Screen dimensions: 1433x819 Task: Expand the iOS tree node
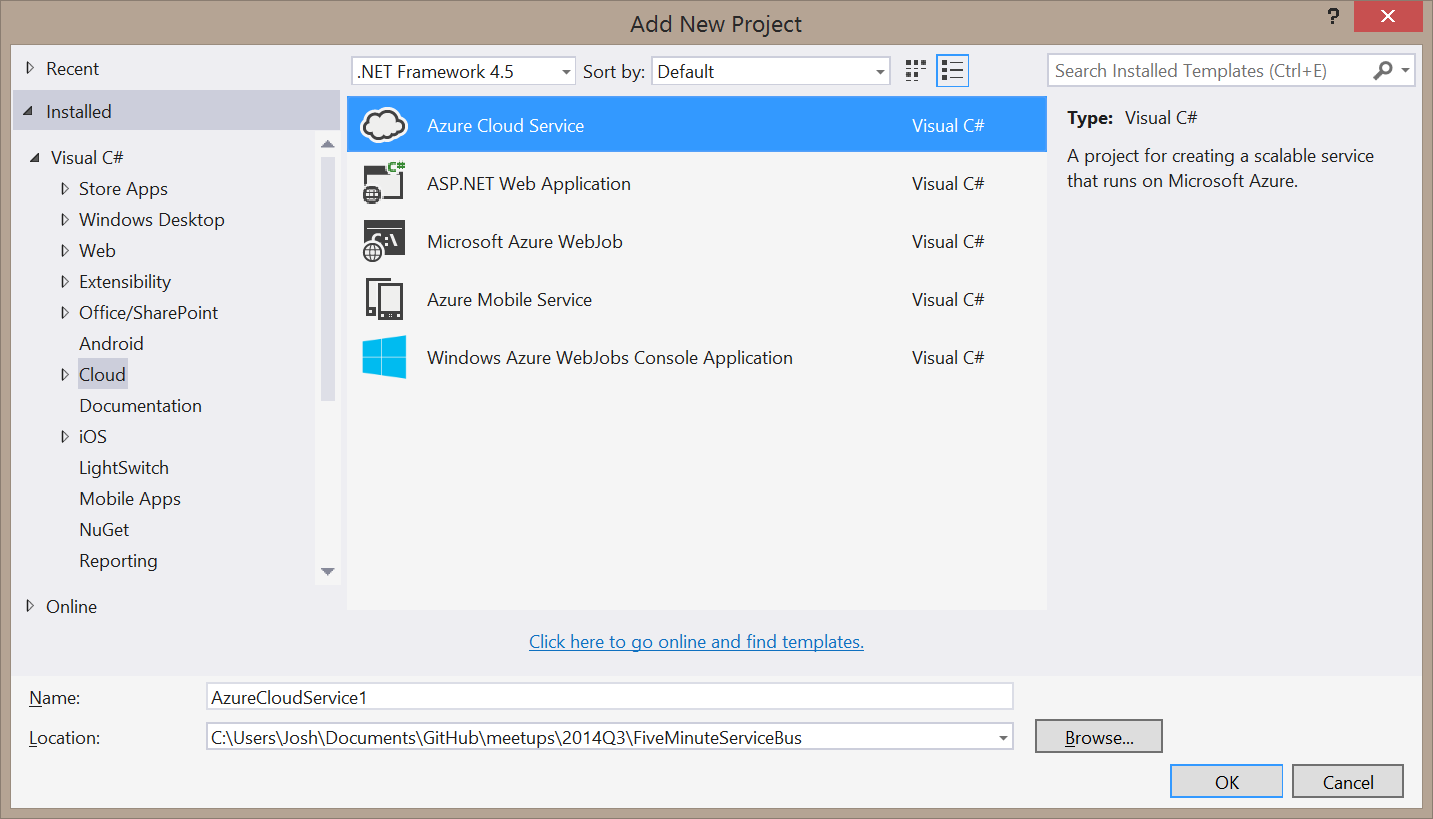[65, 437]
